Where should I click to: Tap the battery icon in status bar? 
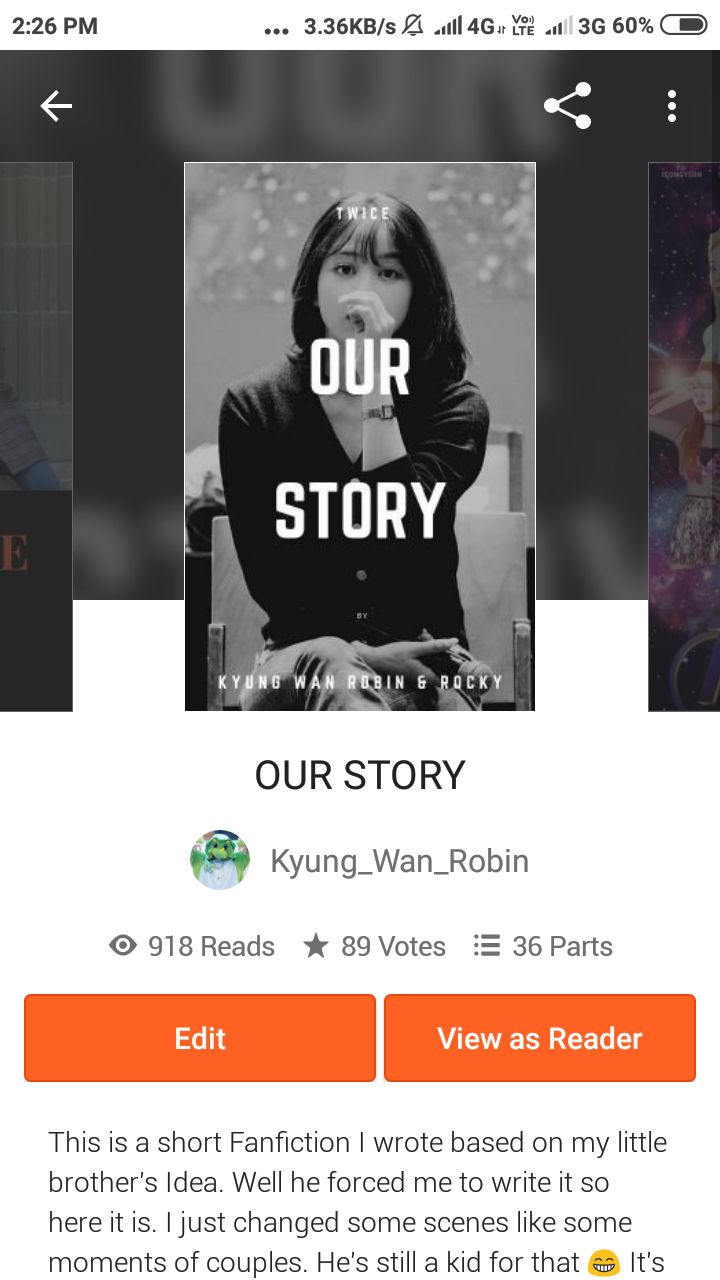click(x=684, y=26)
